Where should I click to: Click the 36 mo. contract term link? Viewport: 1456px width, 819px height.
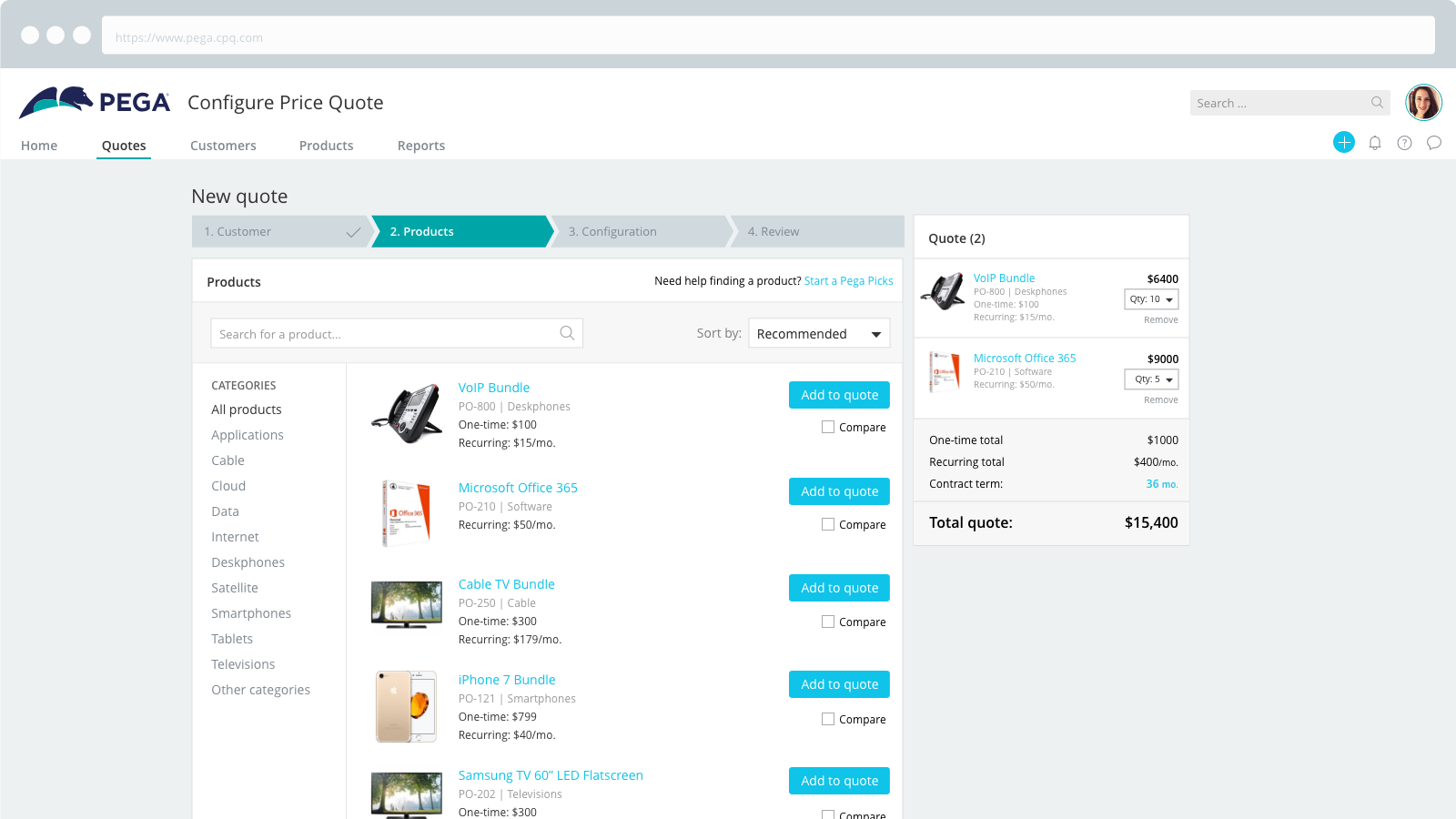coord(1162,484)
